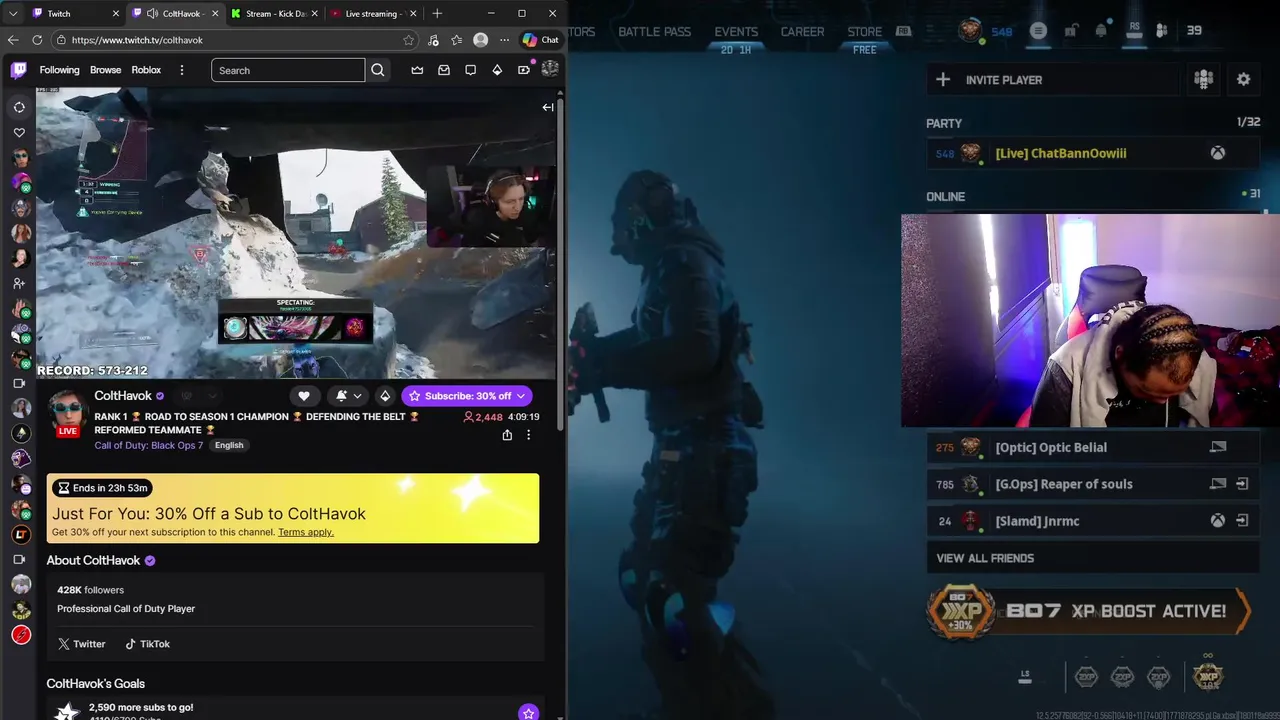Open the game hamburger menu icon
The image size is (1280, 720).
click(x=1038, y=31)
